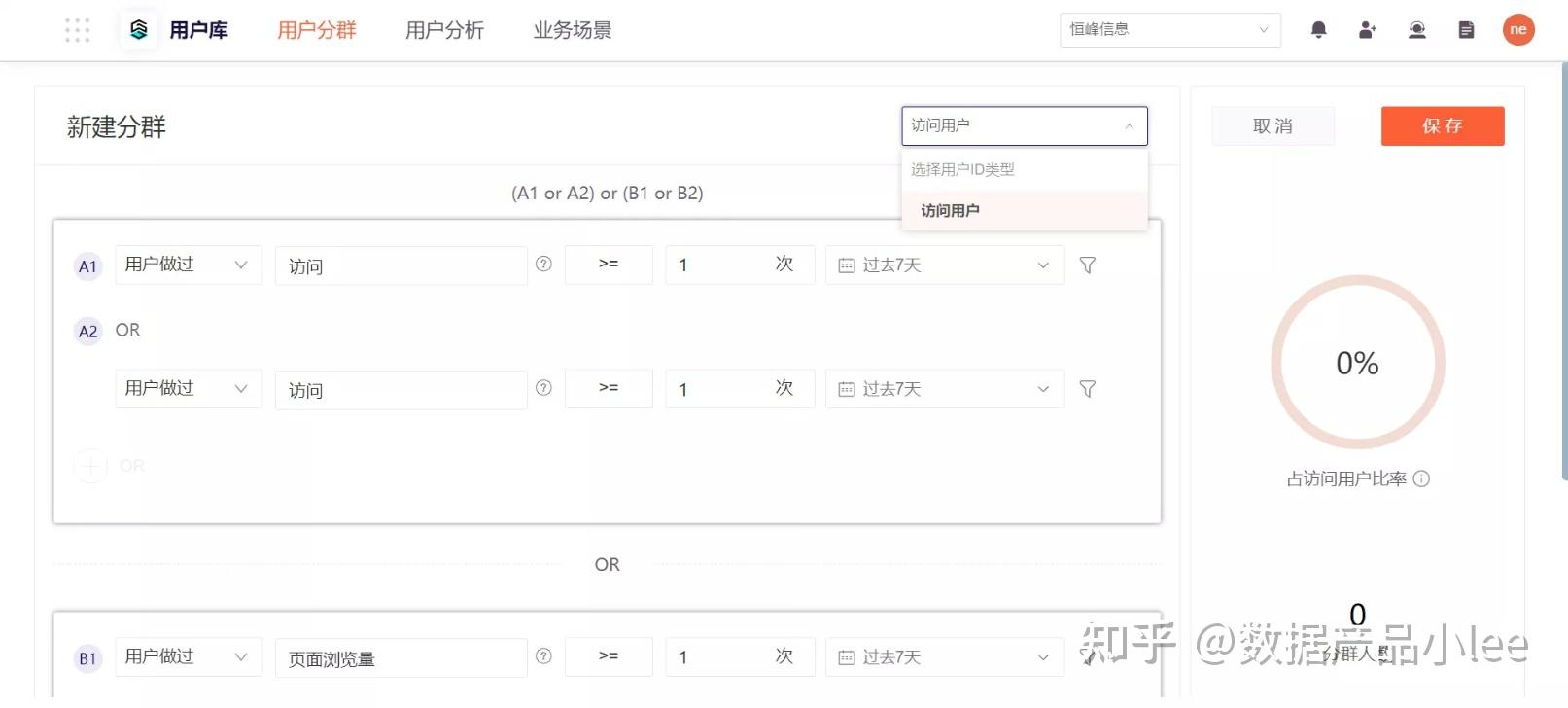1568x708 pixels.
Task: Expand the 恒峰信息 project dropdown
Action: (1169, 30)
